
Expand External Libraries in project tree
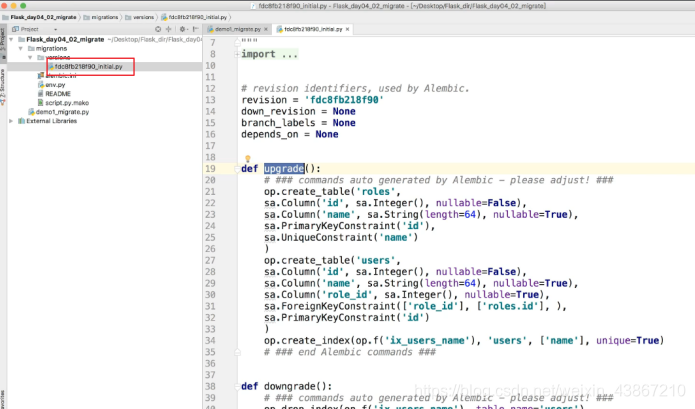tap(11, 121)
